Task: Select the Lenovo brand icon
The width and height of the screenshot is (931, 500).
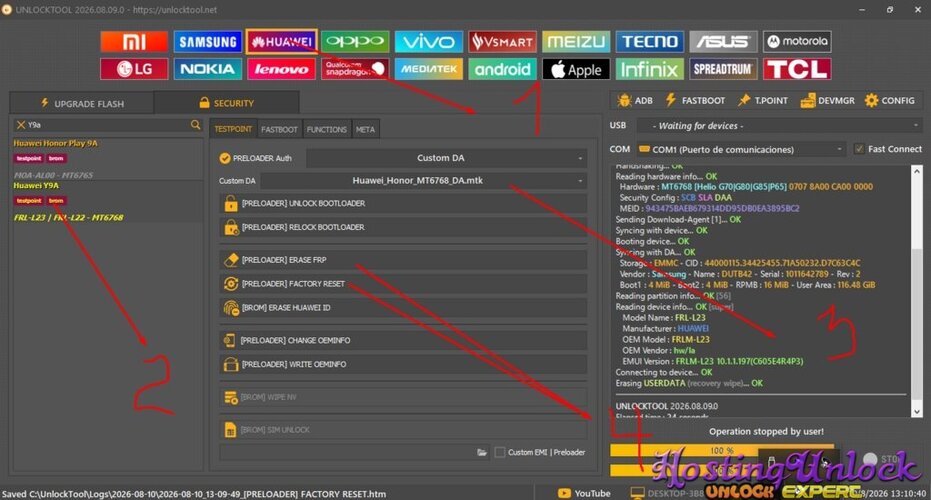Action: click(x=281, y=69)
